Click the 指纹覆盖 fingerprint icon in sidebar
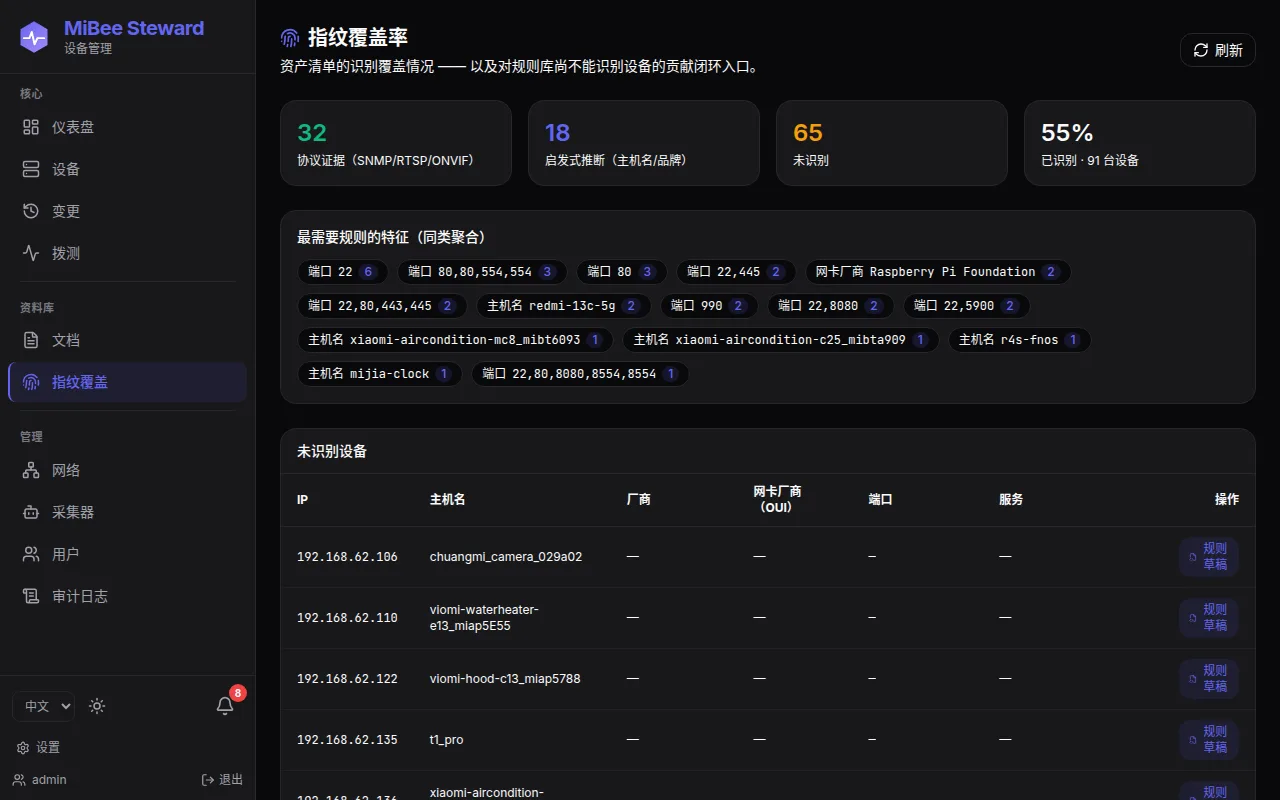This screenshot has height=800, width=1280. 31,382
